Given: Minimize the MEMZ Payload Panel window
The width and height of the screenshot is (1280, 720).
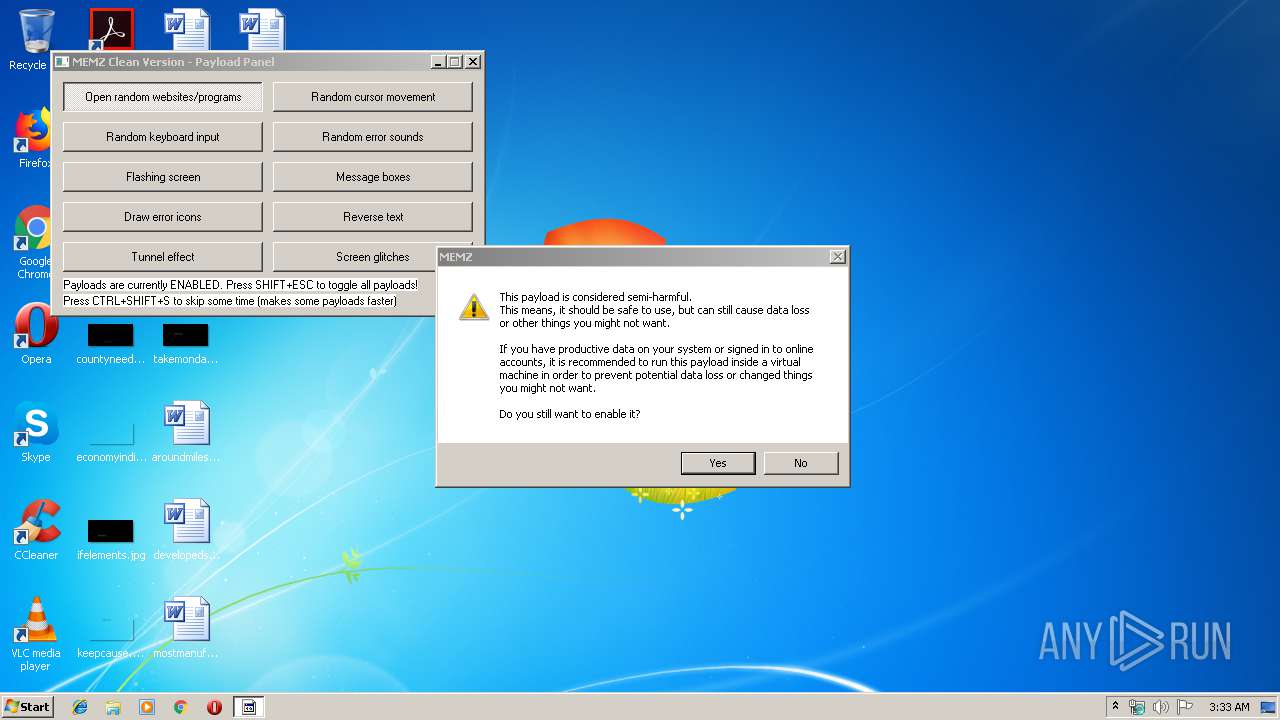Looking at the screenshot, I should pos(438,62).
